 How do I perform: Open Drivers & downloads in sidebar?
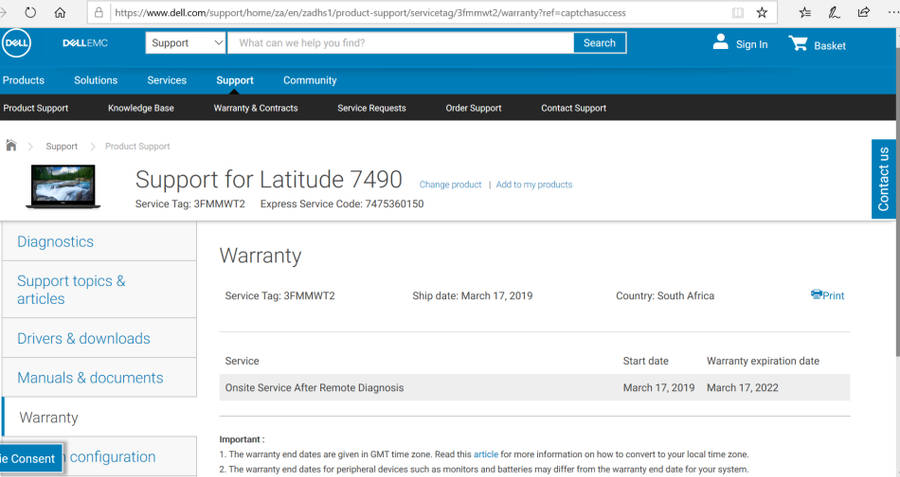84,338
